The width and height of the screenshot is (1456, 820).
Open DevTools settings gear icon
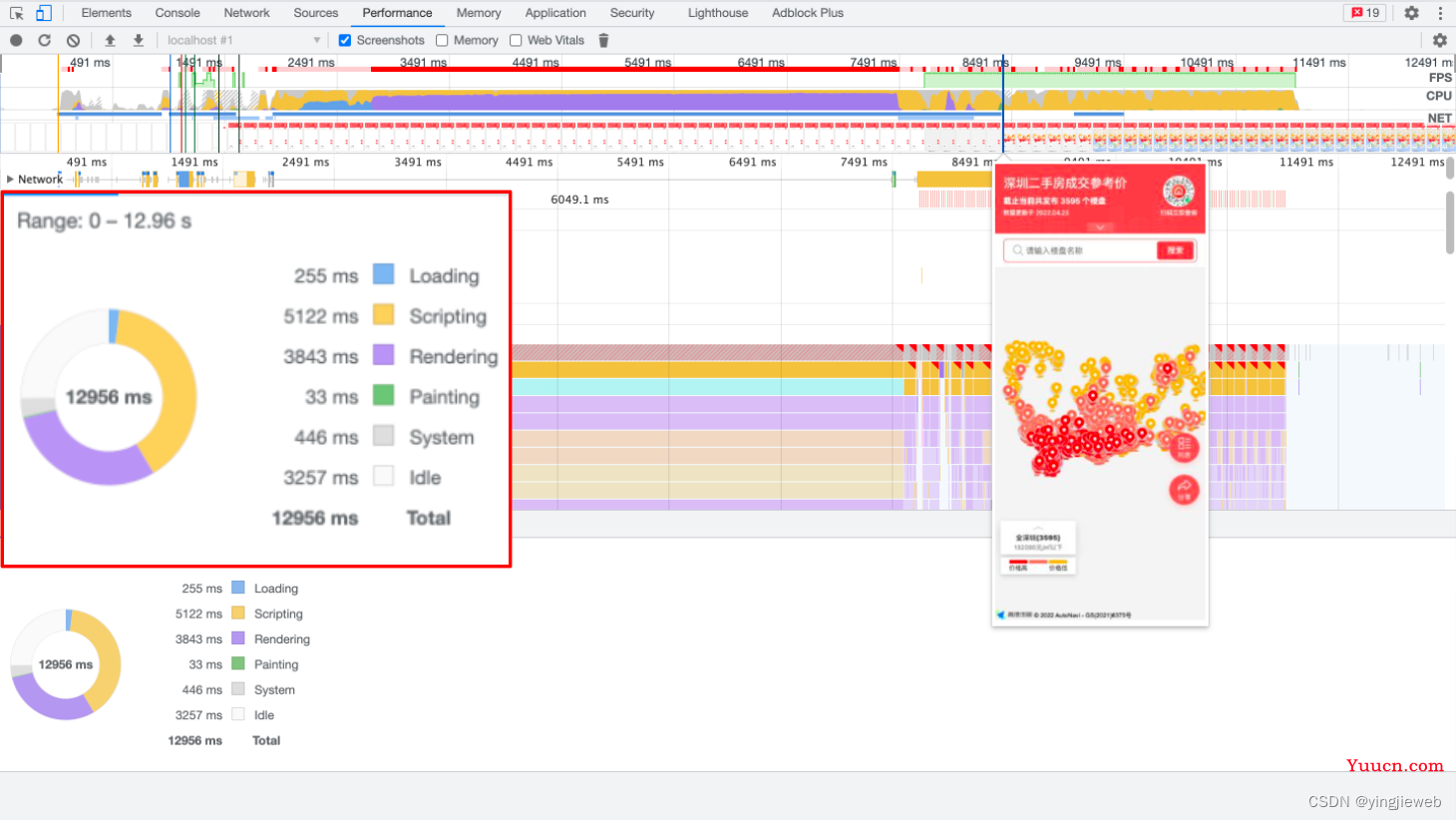point(1411,13)
